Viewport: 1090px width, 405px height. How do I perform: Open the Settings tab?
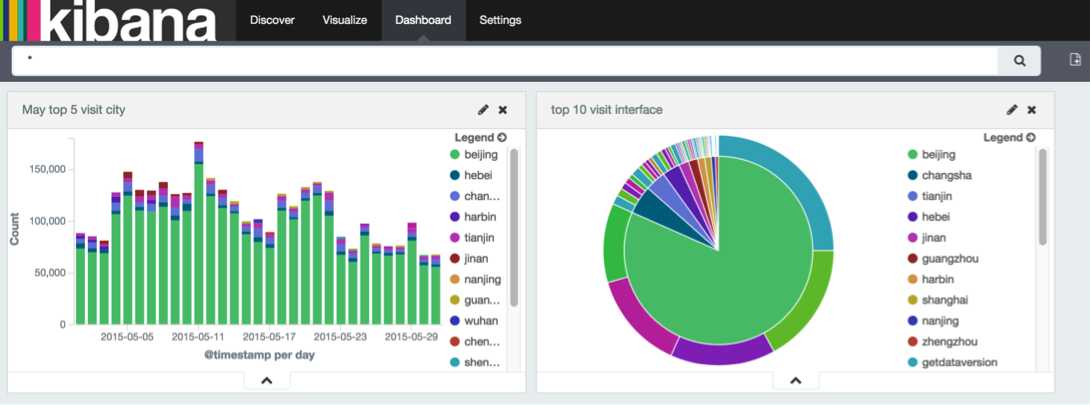501,20
